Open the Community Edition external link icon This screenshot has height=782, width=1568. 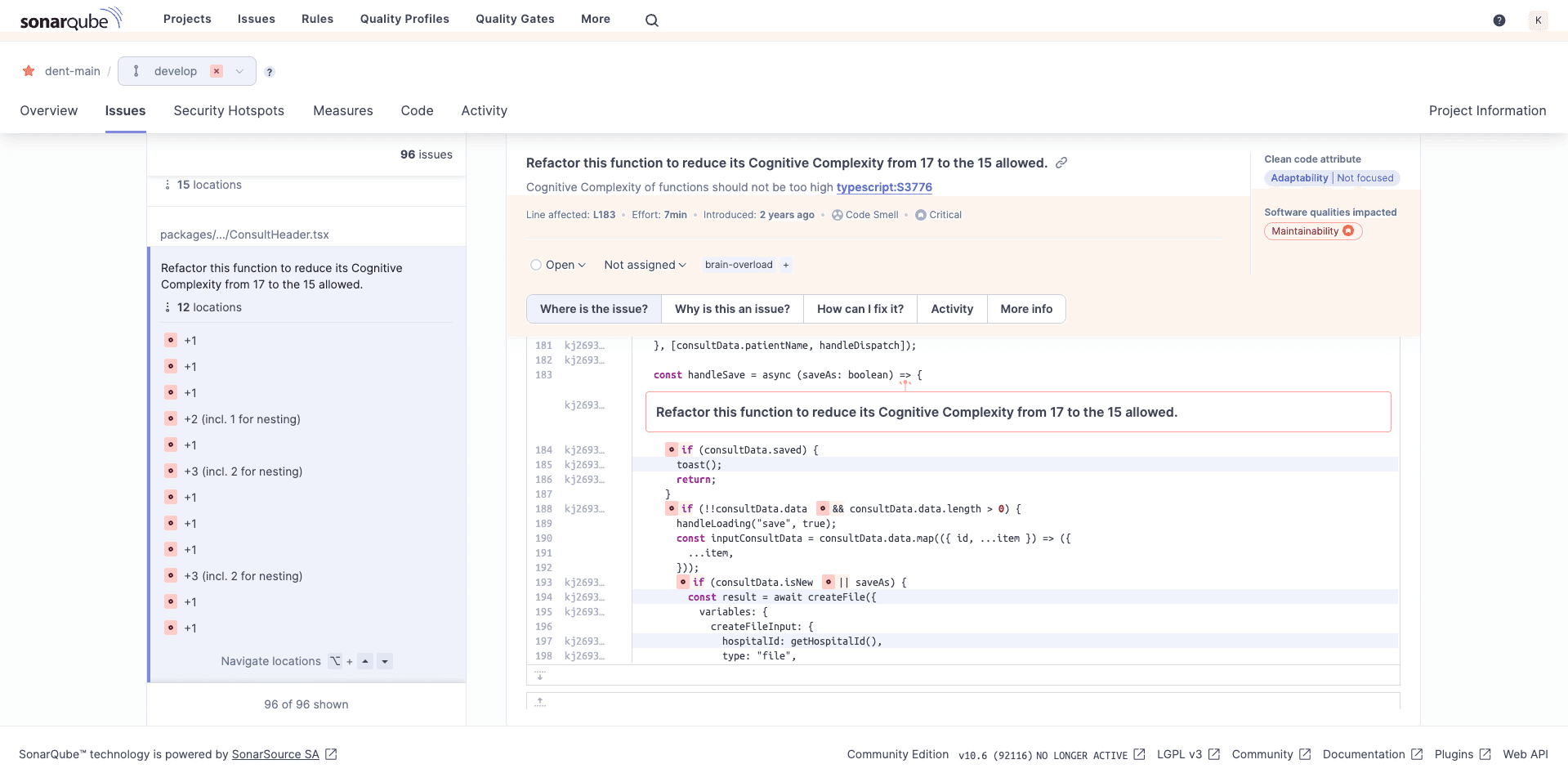(x=1139, y=754)
